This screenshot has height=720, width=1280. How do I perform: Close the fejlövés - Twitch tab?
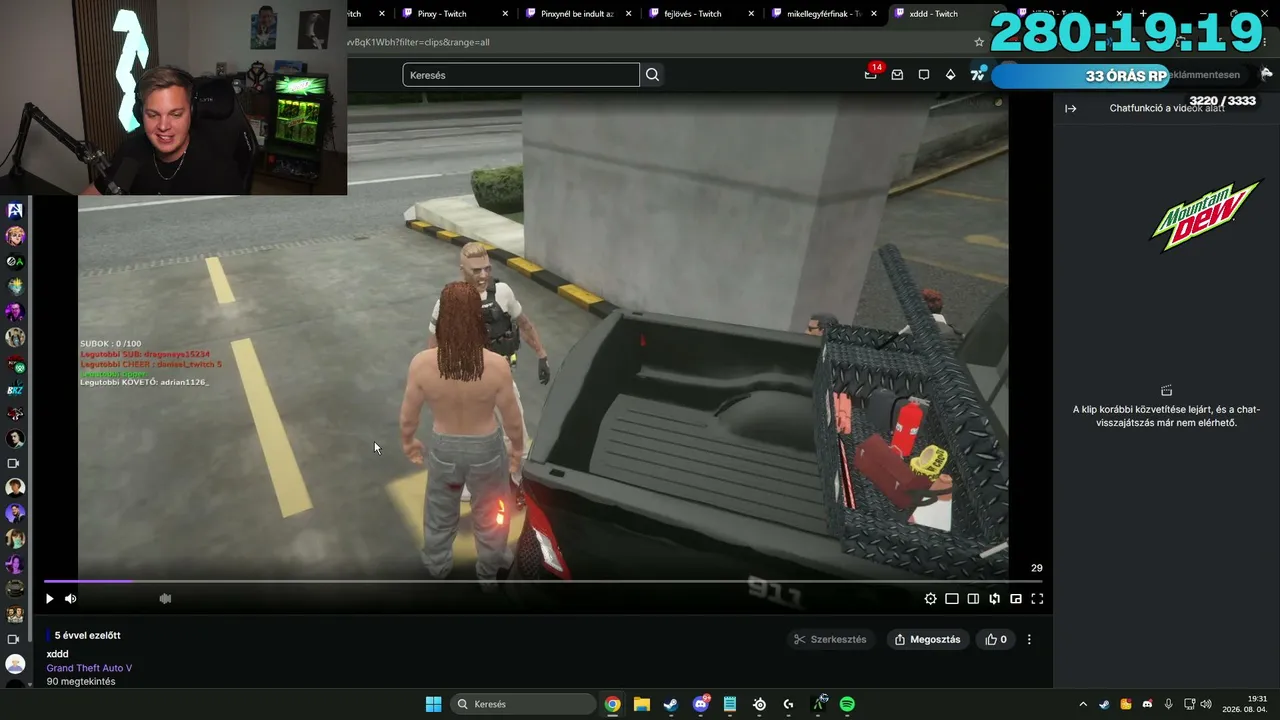click(x=751, y=14)
